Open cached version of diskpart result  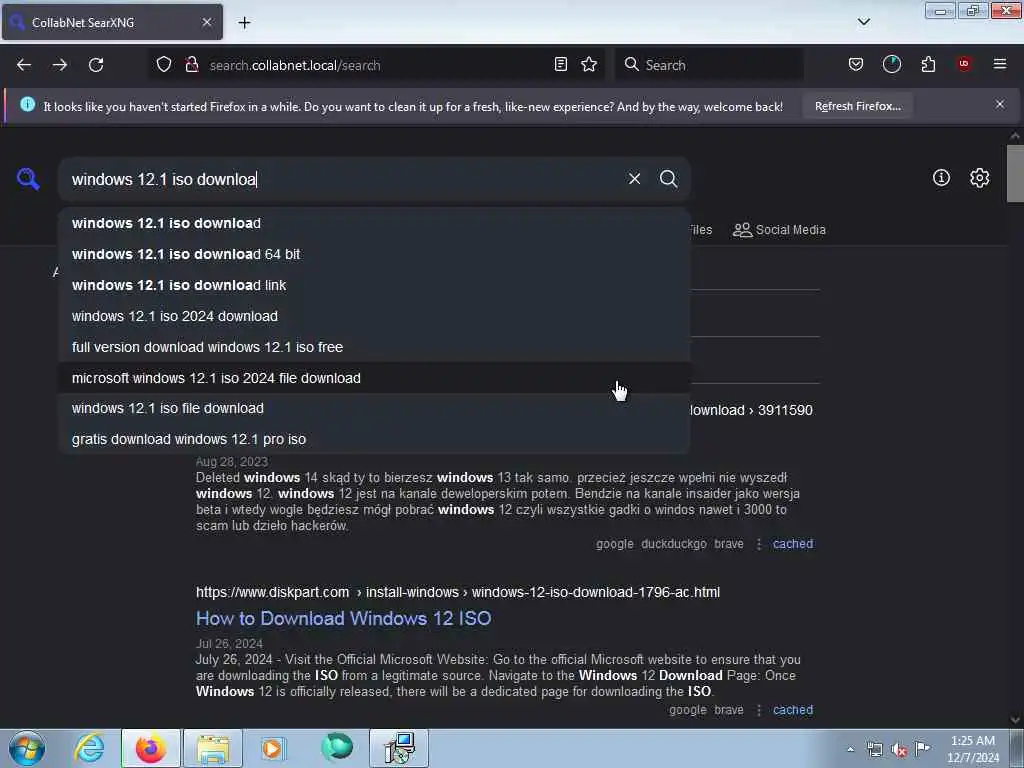pos(793,710)
